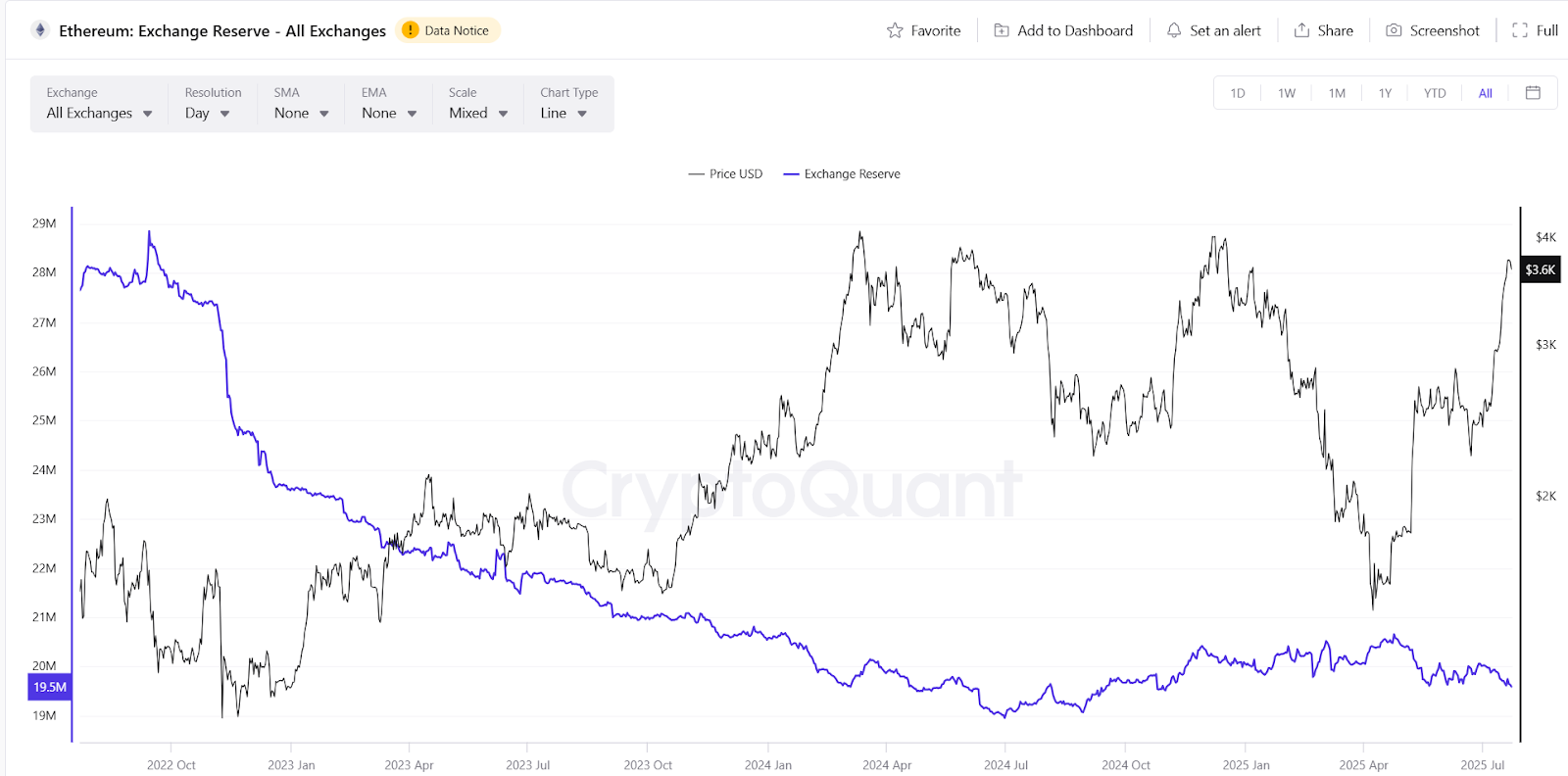This screenshot has width=1568, height=776.
Task: Click the Screenshot camera icon
Action: pyautogui.click(x=1394, y=30)
